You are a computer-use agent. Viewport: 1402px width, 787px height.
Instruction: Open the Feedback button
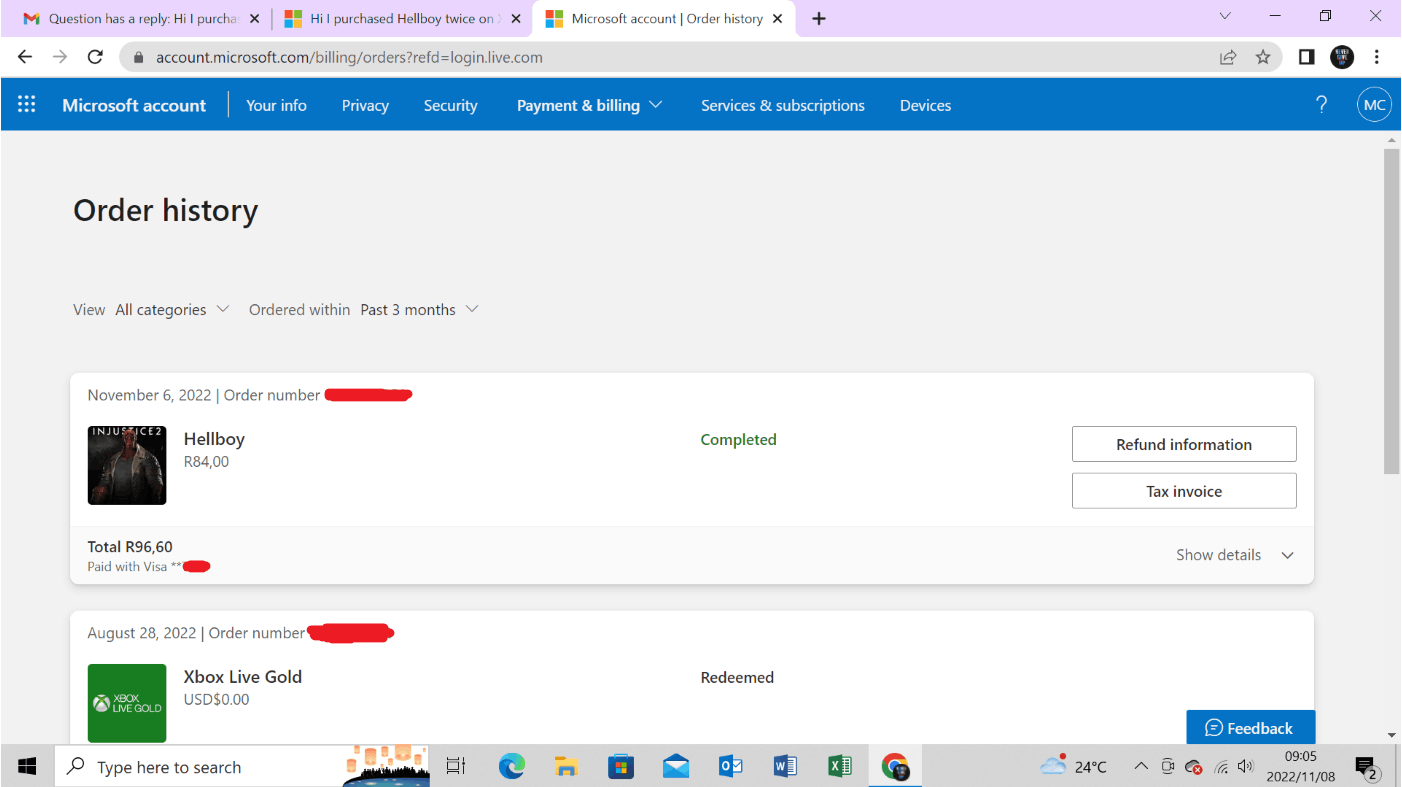pos(1250,728)
